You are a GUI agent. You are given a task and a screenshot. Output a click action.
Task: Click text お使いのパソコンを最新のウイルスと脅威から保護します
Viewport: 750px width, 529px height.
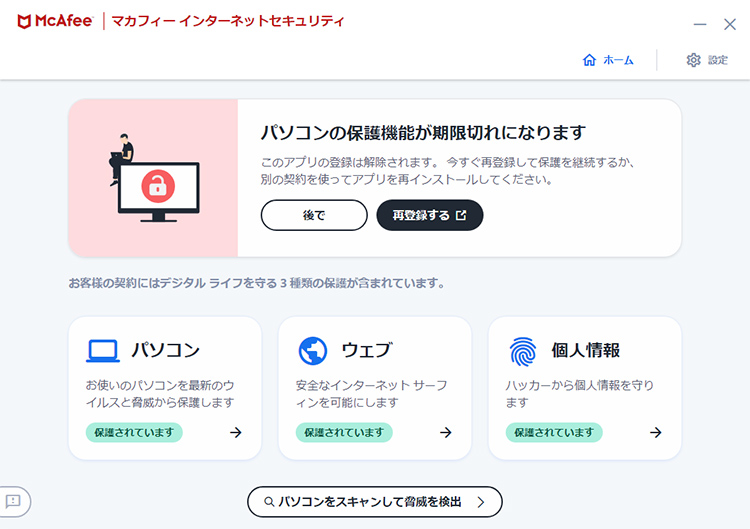click(x=160, y=394)
